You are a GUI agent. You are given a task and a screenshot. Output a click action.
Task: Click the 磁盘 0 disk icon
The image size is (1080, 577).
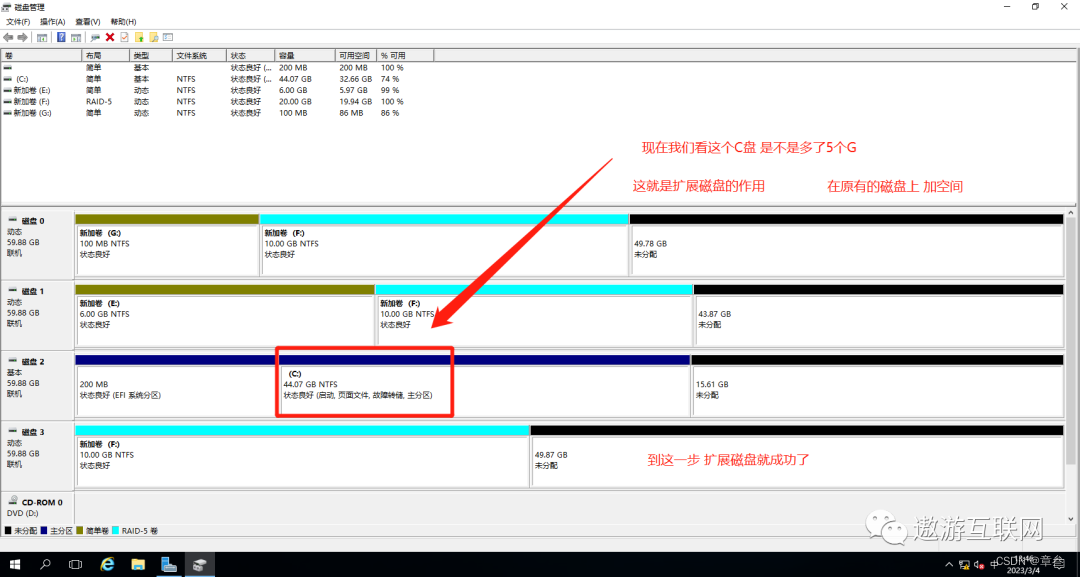click(12, 220)
